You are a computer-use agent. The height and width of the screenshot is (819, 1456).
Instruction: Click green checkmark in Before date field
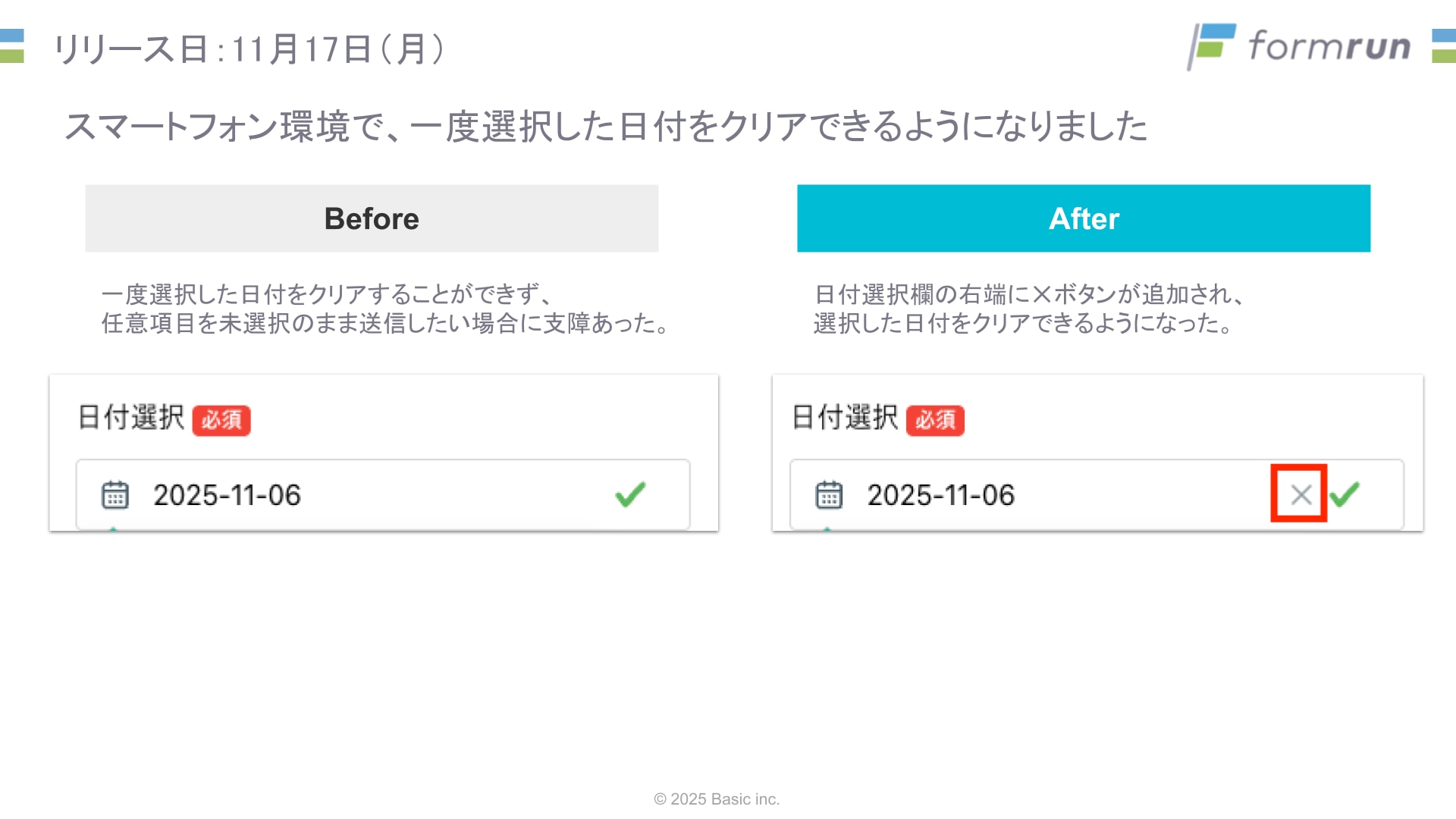click(630, 494)
